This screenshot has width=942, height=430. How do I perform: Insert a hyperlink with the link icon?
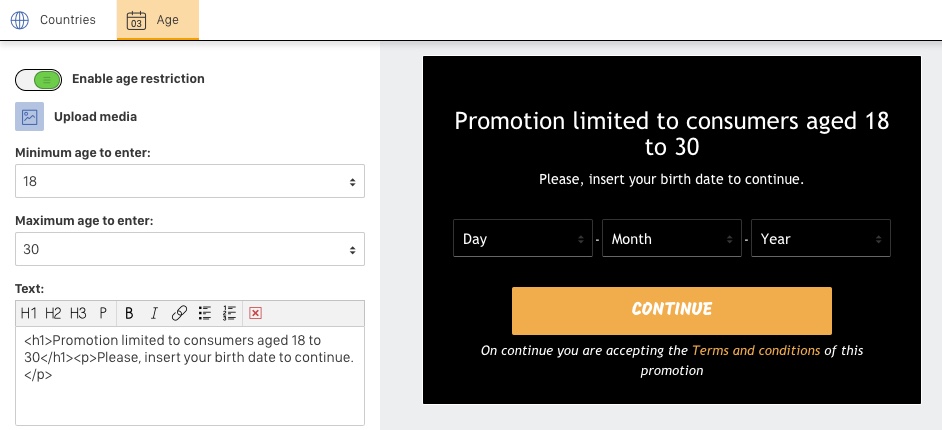179,313
